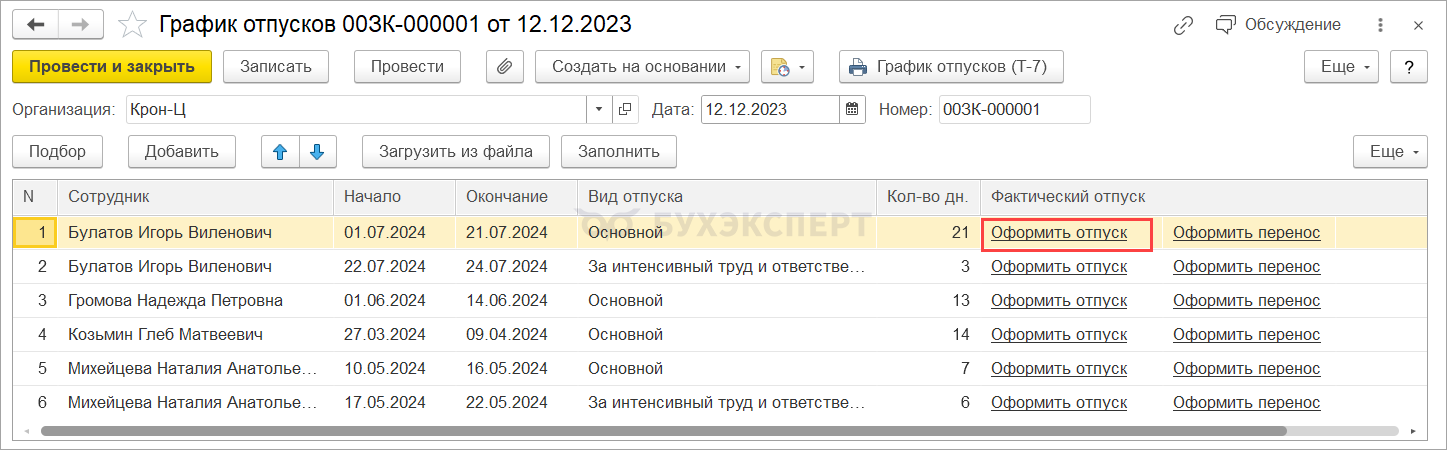Click Провести и закрыть button
Screen dimensions: 1447x450
point(112,67)
